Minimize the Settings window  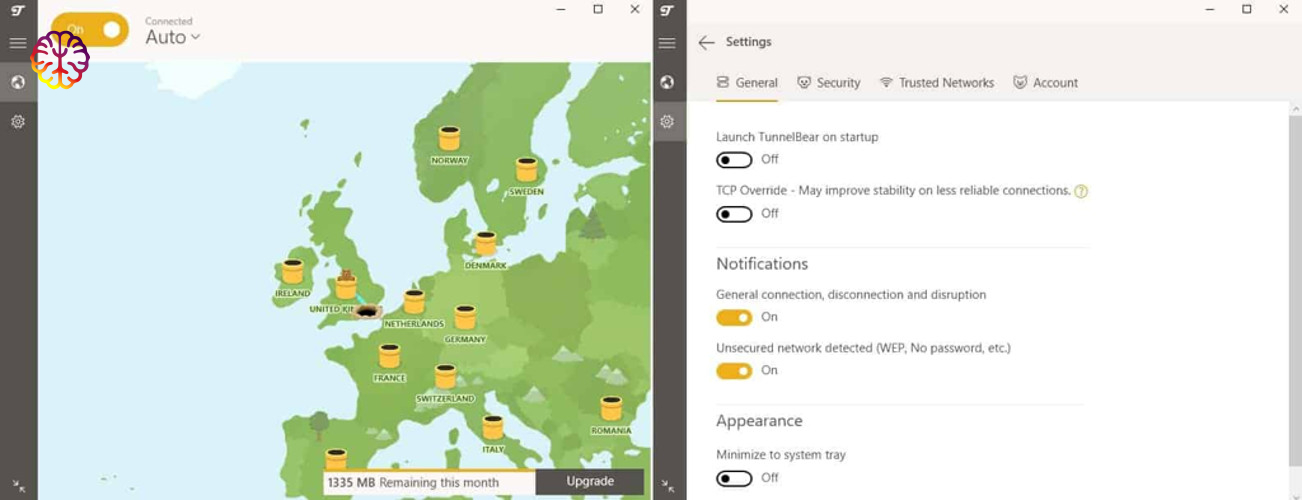coord(1208,9)
